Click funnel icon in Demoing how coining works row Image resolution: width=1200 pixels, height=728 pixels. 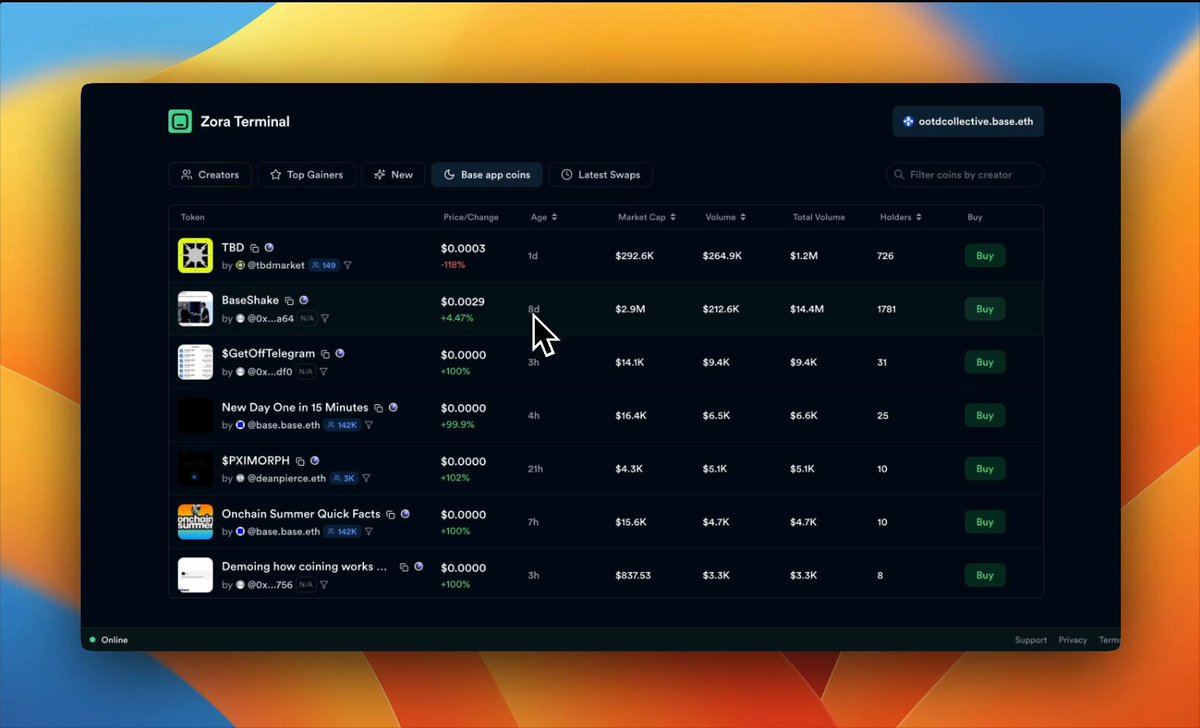click(325, 584)
